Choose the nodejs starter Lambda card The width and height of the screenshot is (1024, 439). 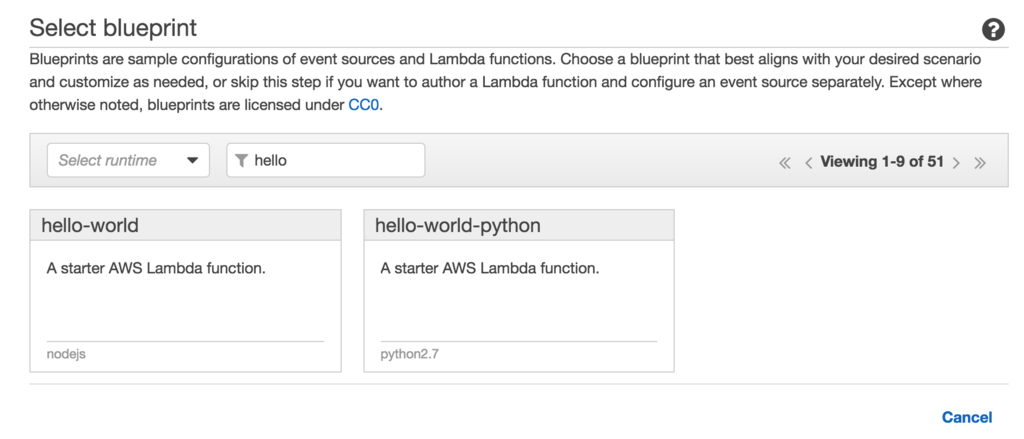185,291
